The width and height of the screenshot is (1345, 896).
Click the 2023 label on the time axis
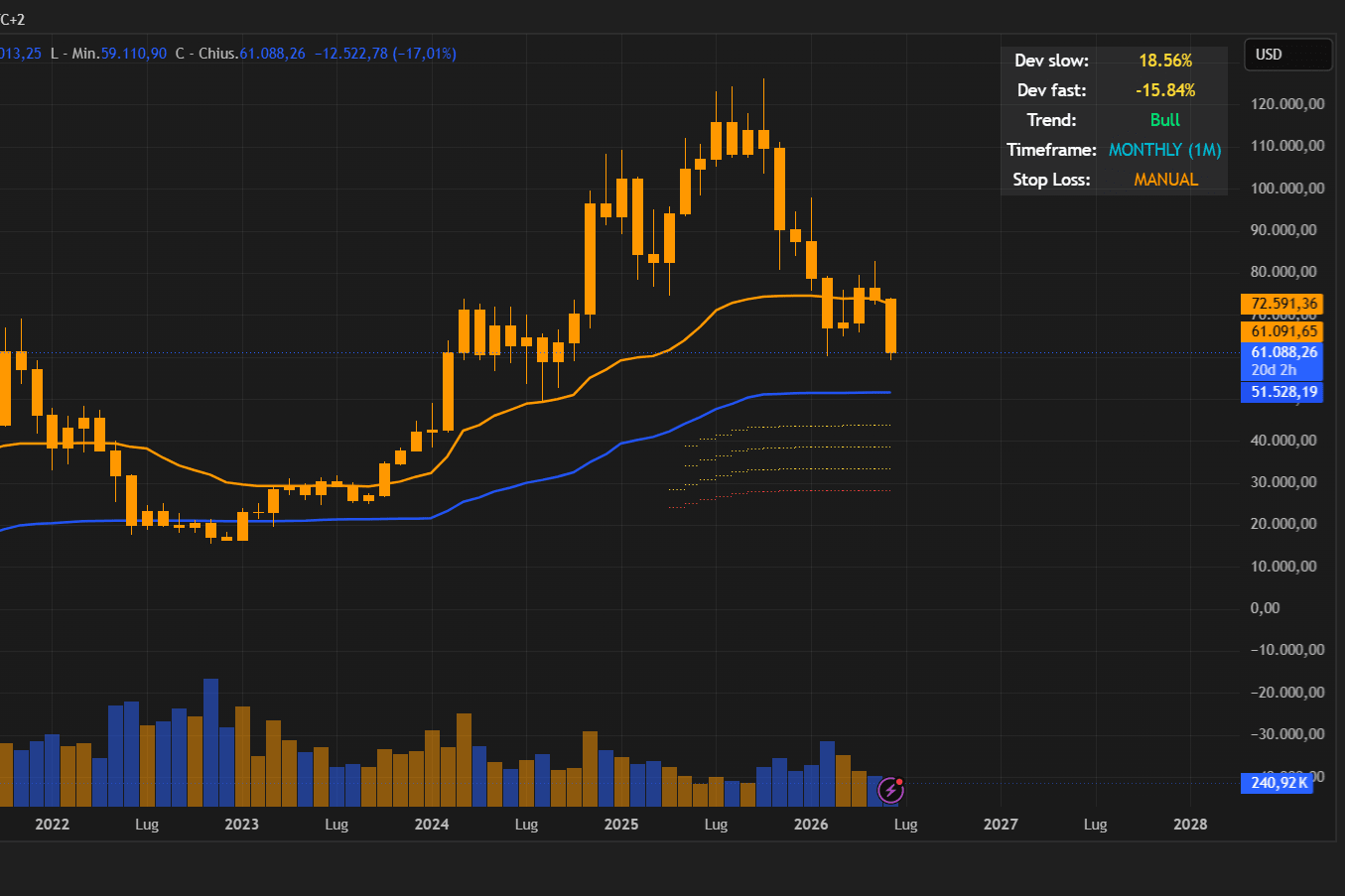click(242, 825)
